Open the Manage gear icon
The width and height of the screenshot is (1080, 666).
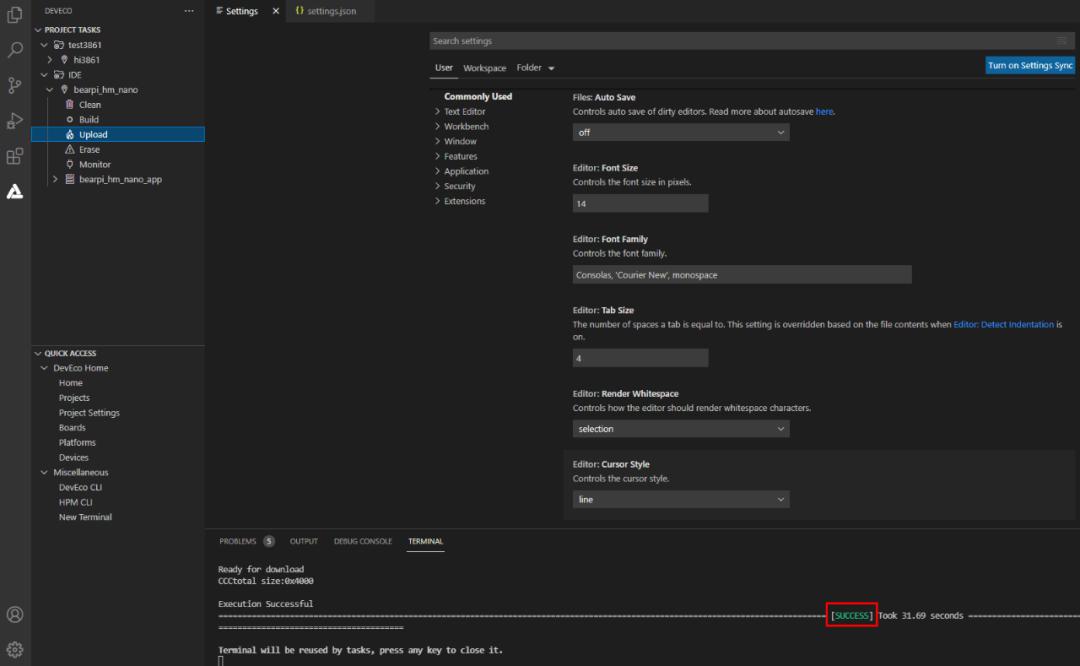[x=14, y=649]
